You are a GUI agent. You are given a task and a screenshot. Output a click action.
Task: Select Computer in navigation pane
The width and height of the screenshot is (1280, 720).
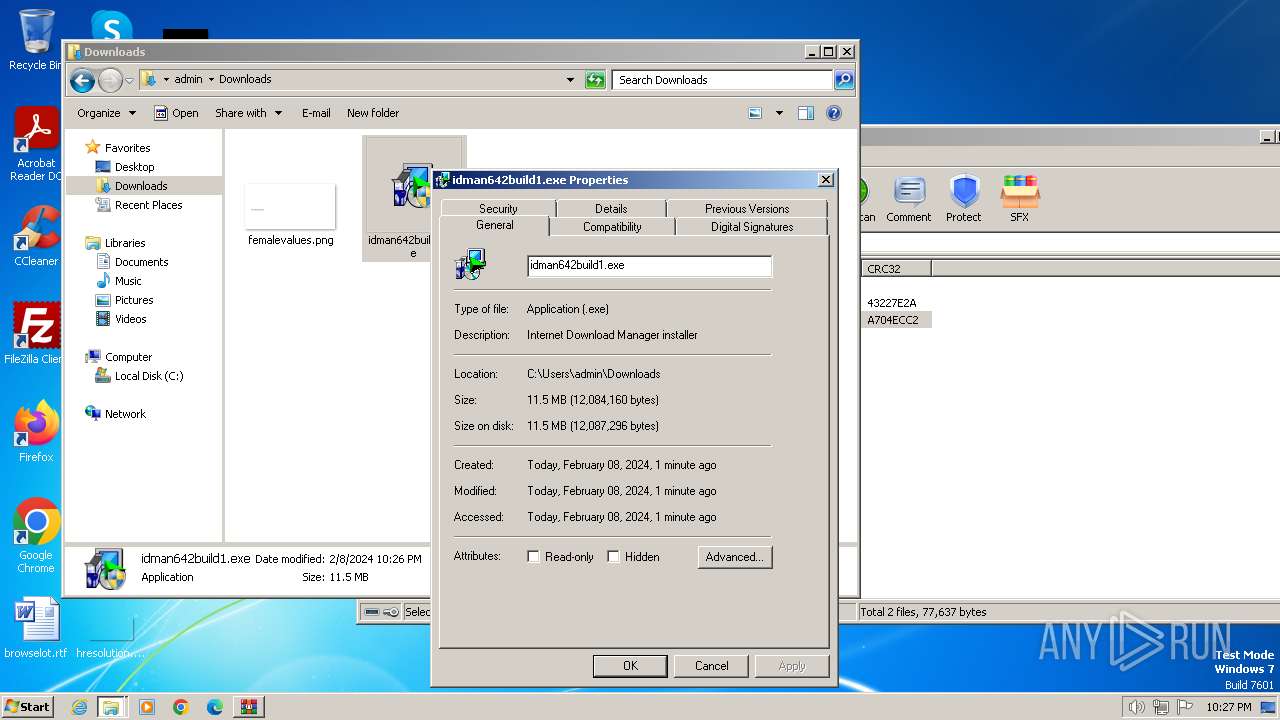click(128, 357)
